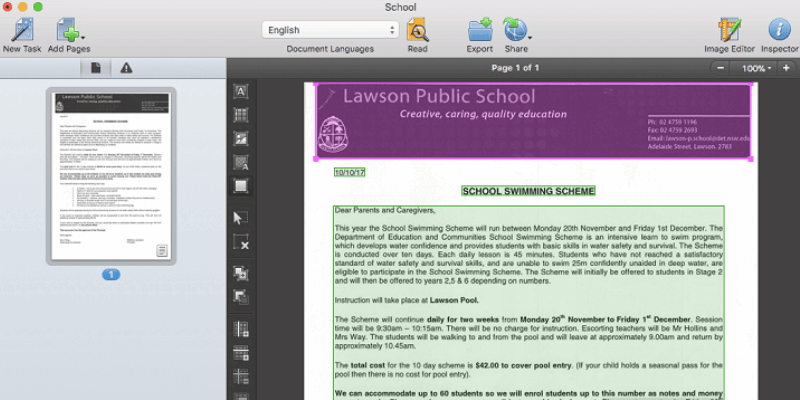Click the 'Adelaide Street, Lawson. 2783' address line
The width and height of the screenshot is (800, 400).
coord(690,146)
